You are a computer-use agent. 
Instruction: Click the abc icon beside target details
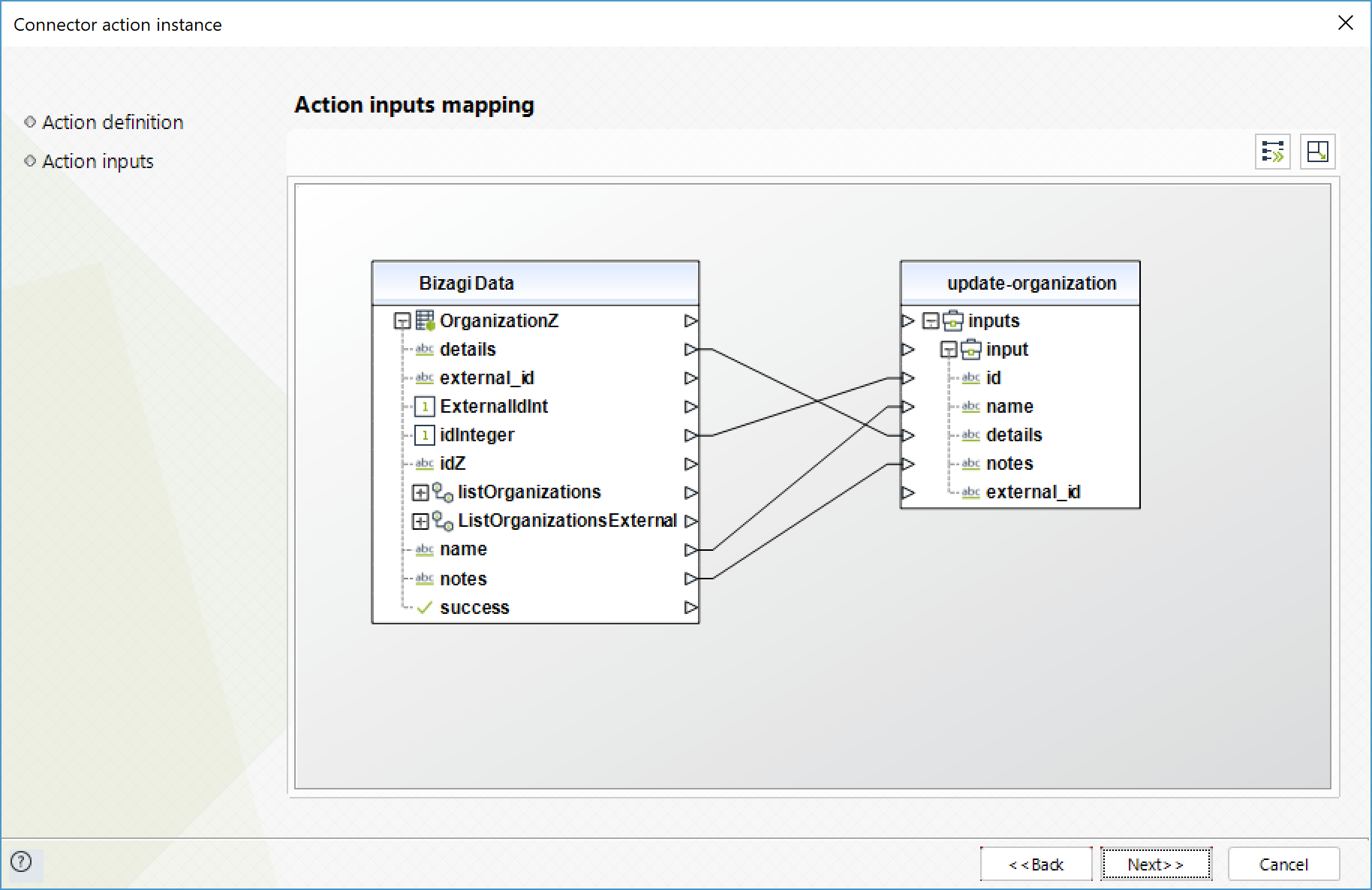(x=971, y=434)
